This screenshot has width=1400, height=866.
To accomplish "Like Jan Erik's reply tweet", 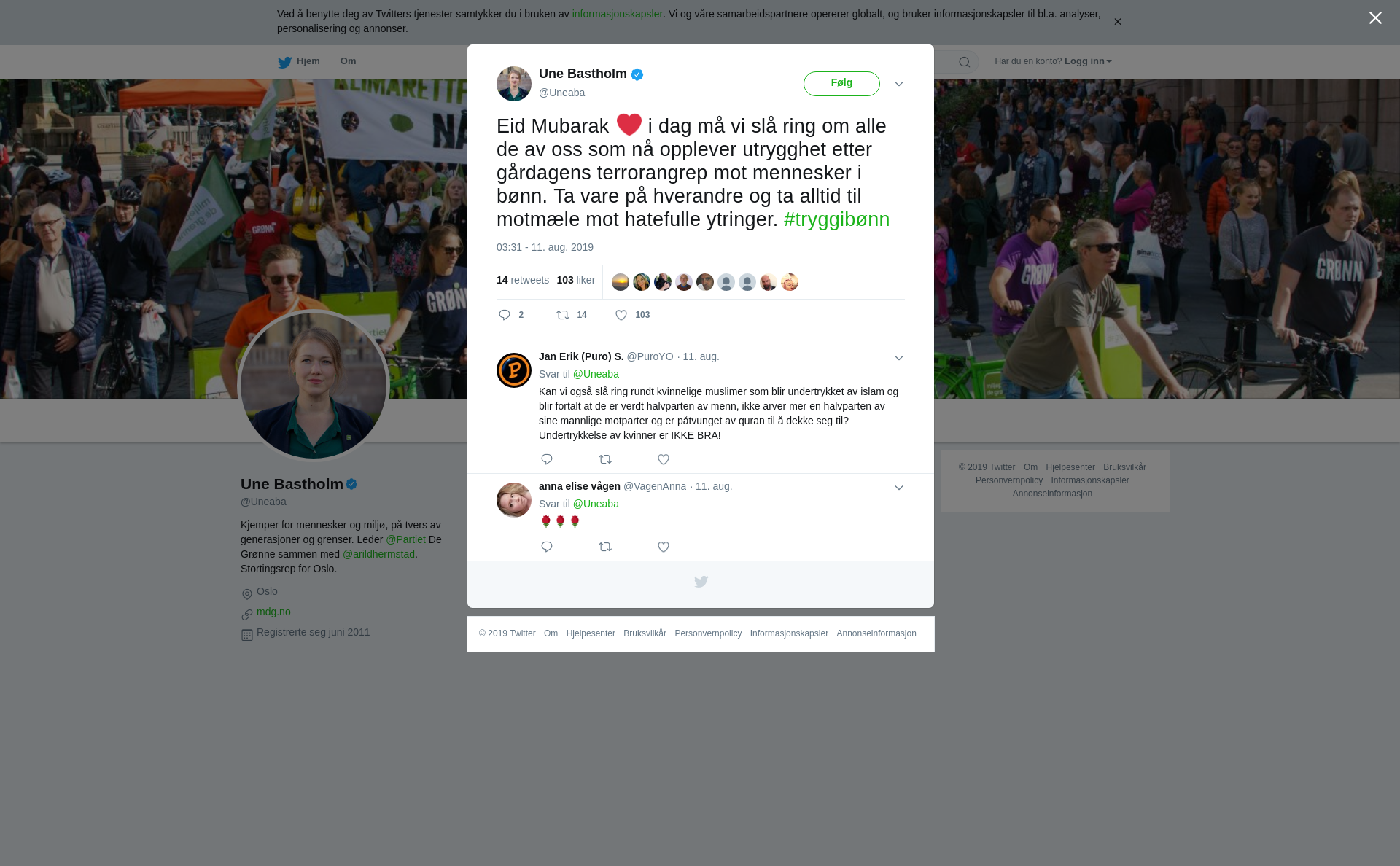I will tap(664, 459).
